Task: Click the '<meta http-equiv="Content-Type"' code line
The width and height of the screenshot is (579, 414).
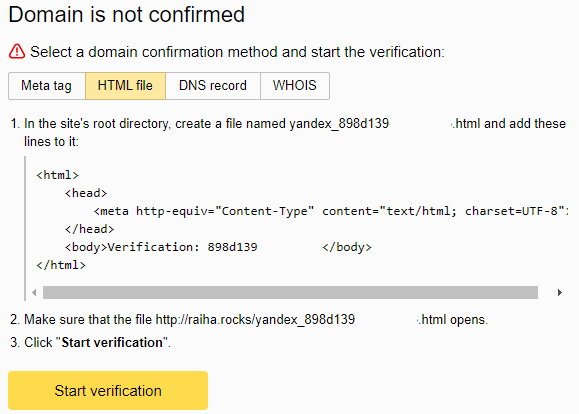Action: coord(330,211)
